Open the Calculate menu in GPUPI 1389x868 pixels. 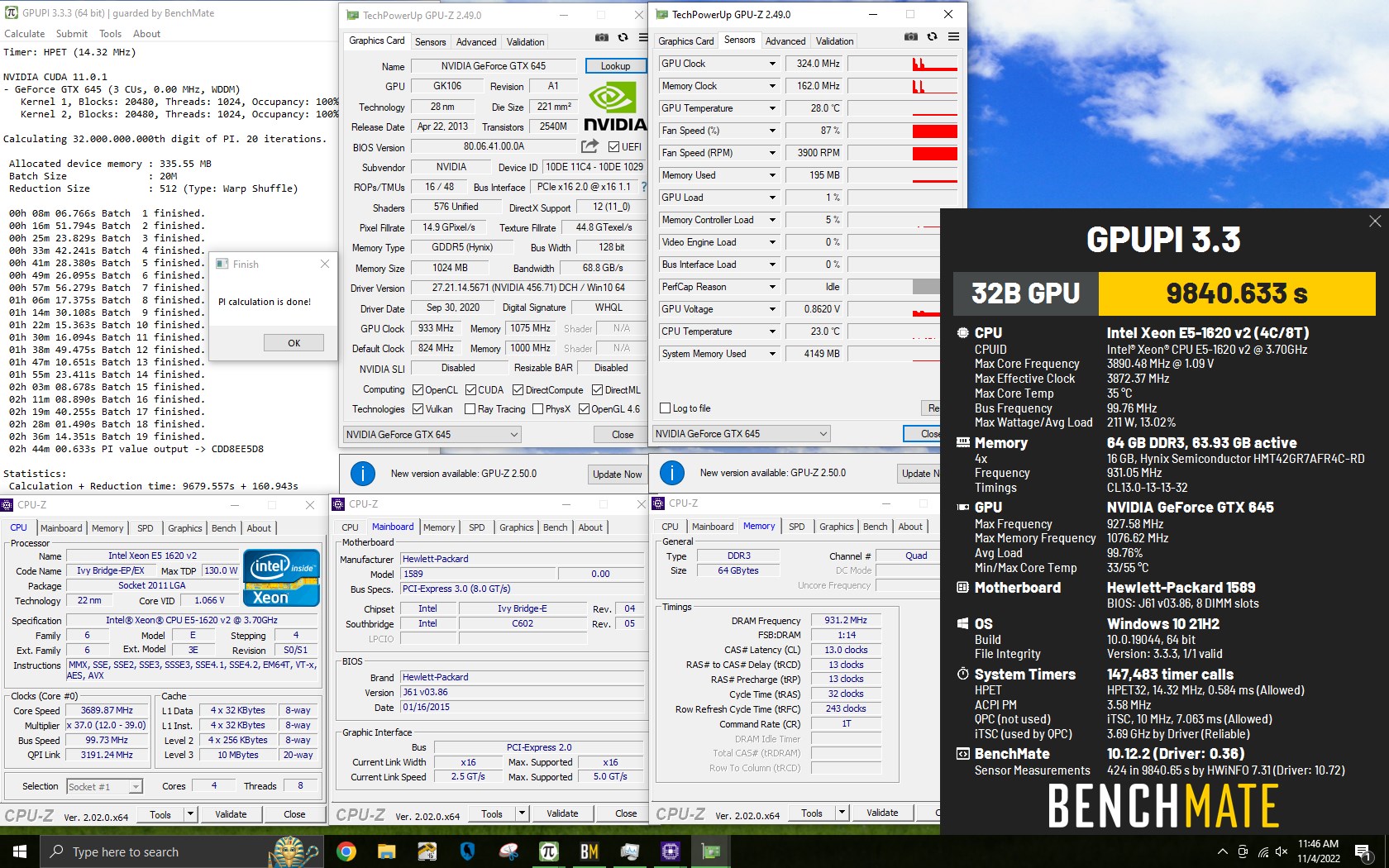click(25, 34)
